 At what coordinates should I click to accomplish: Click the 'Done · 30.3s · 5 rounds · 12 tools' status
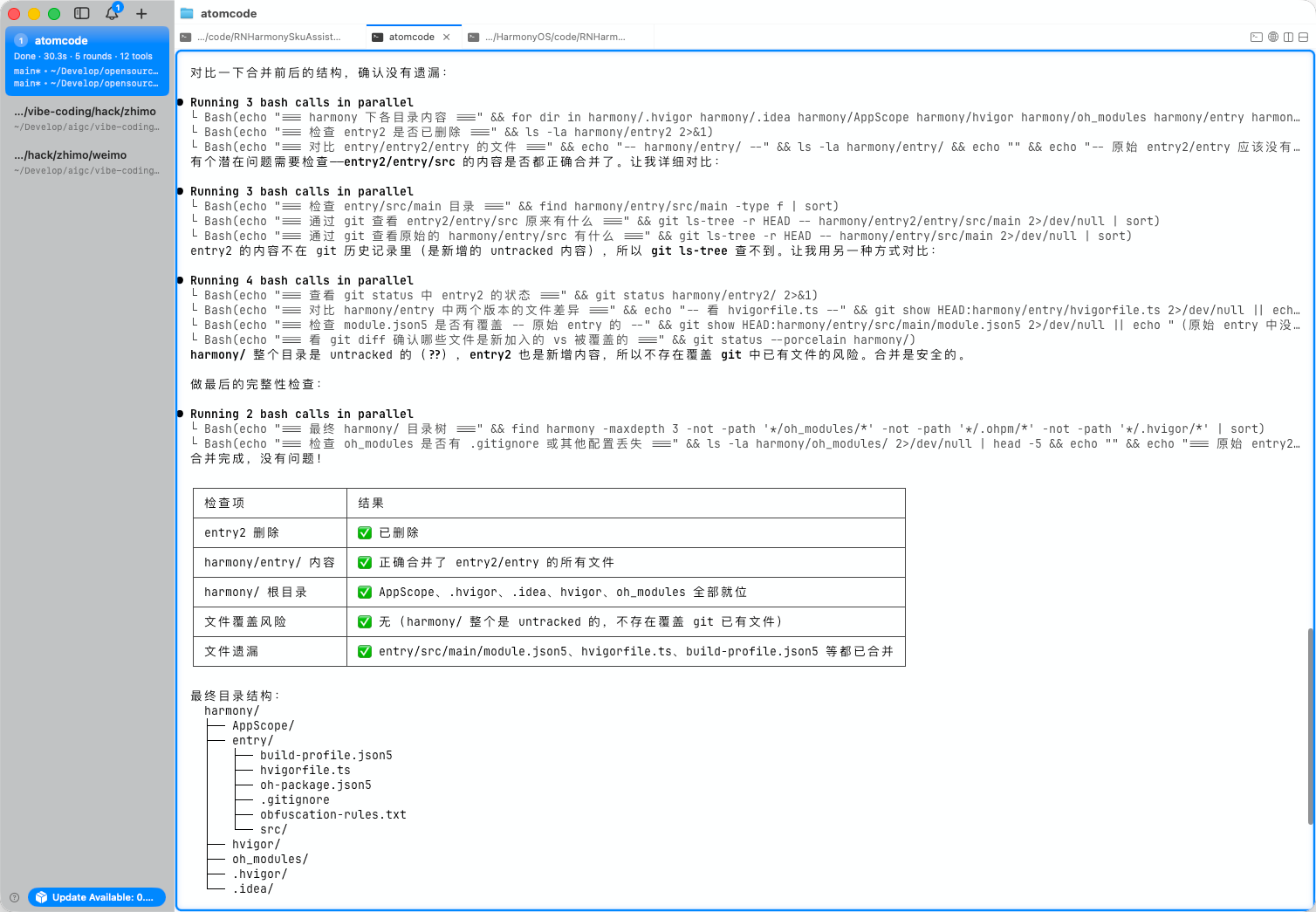(x=83, y=56)
